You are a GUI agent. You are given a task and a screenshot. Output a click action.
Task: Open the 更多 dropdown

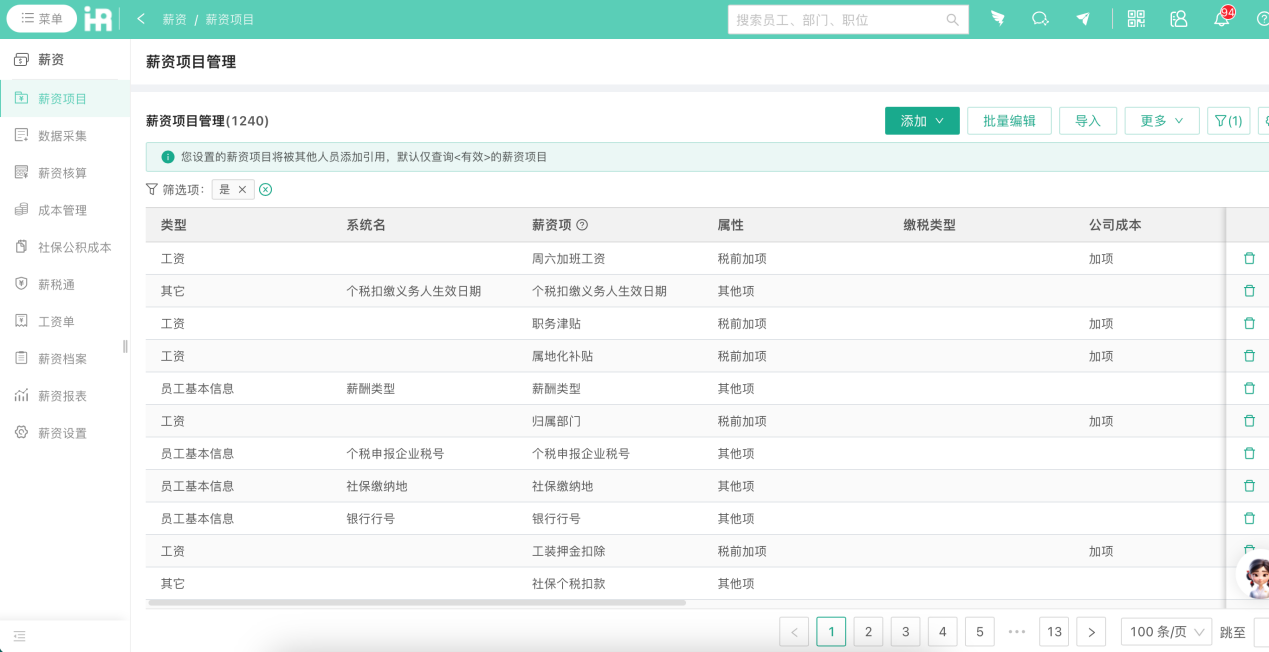coord(1161,120)
